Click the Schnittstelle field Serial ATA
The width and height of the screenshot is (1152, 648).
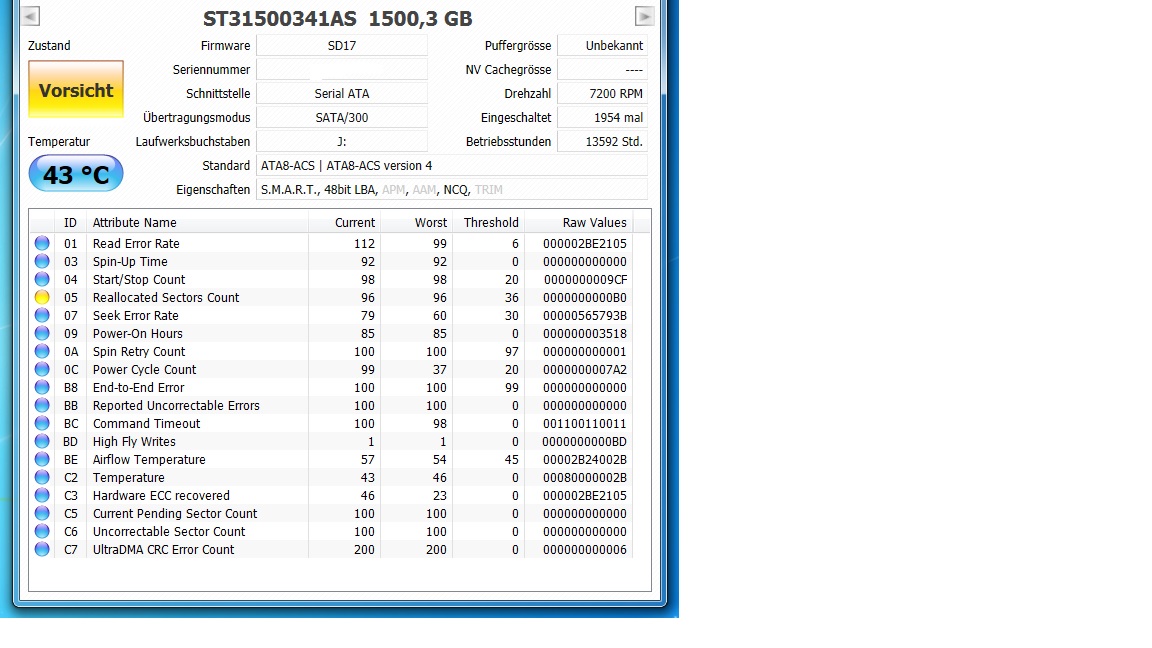(x=342, y=93)
